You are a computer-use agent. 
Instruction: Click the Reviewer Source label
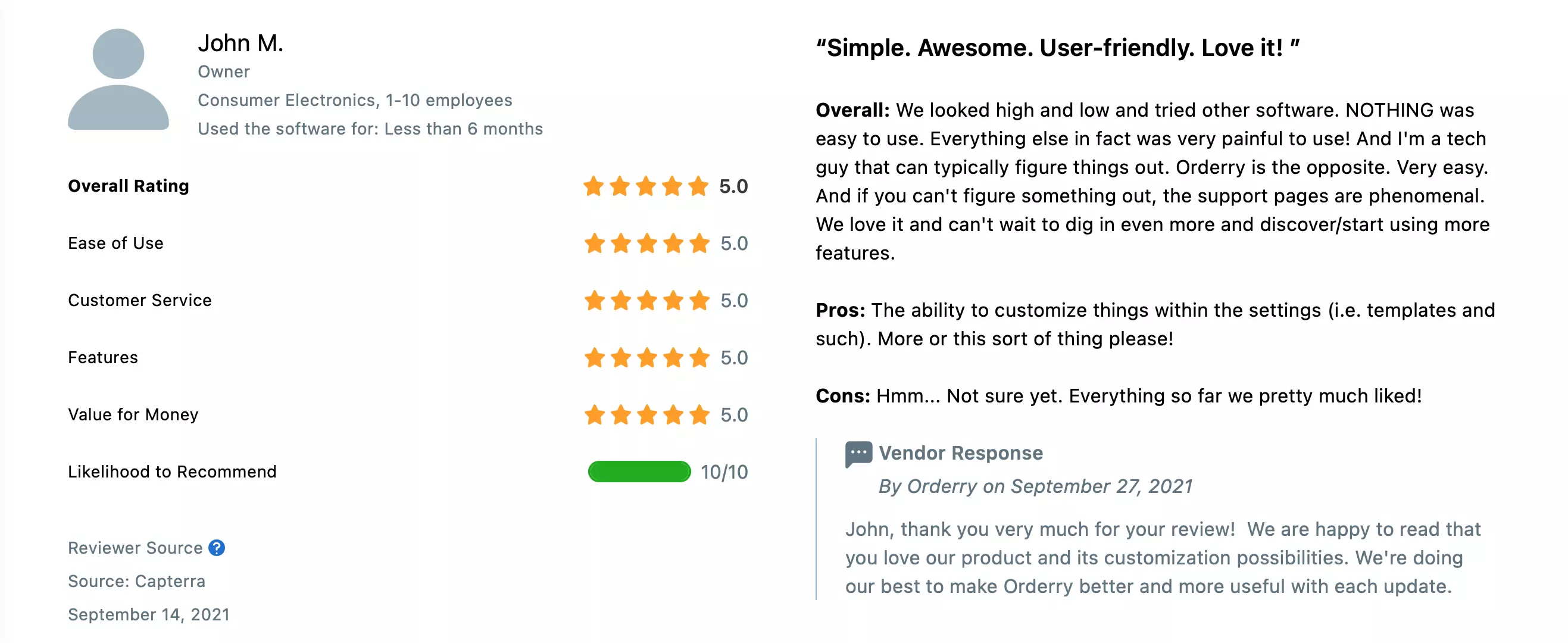tap(135, 548)
